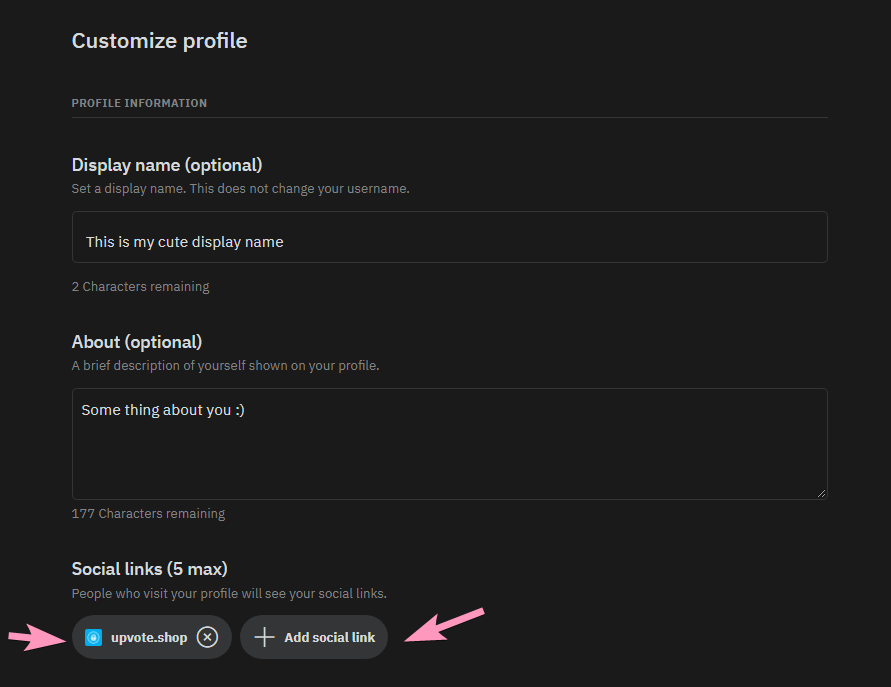
Task: Click the plus icon for adding link
Action: [264, 637]
